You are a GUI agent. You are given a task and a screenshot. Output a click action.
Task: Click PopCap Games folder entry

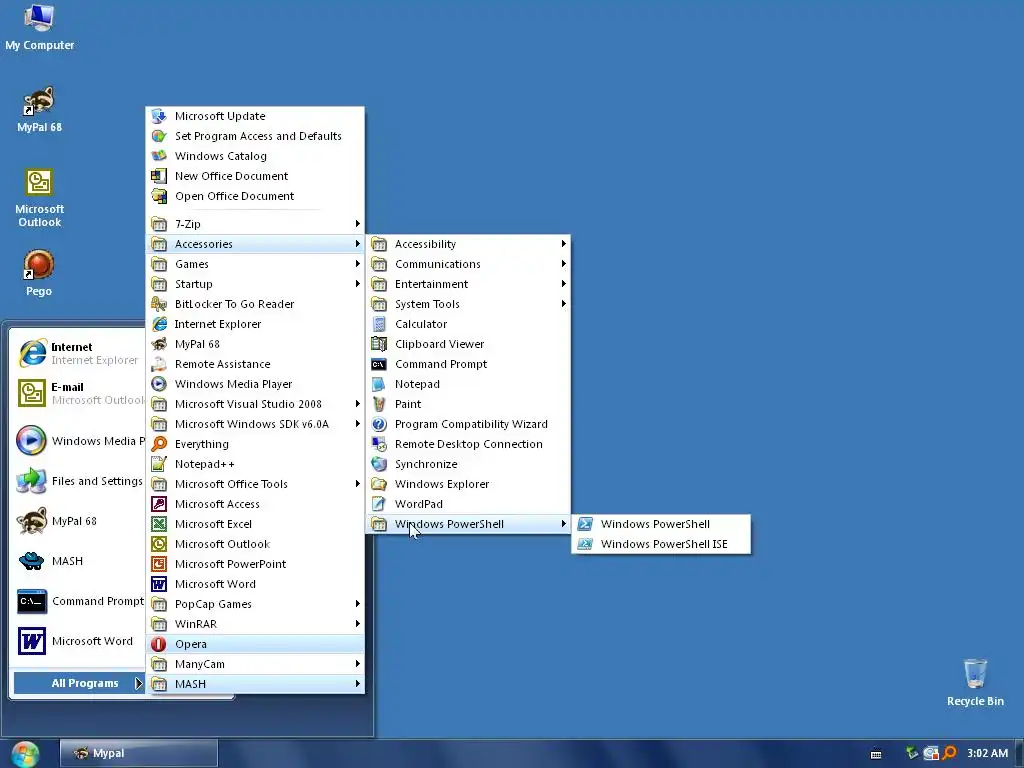tap(255, 604)
